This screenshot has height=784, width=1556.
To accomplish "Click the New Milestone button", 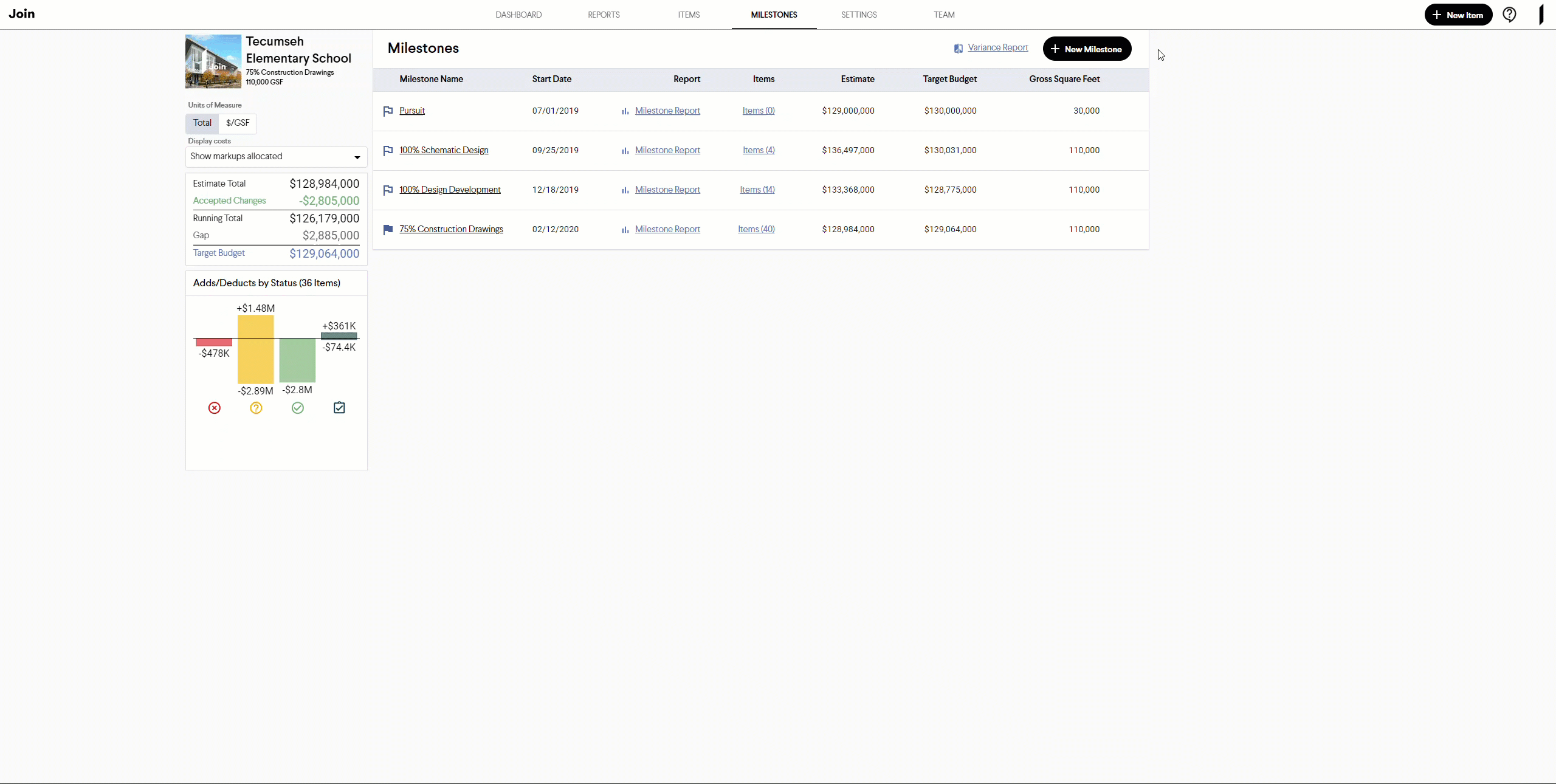I will click(x=1087, y=49).
